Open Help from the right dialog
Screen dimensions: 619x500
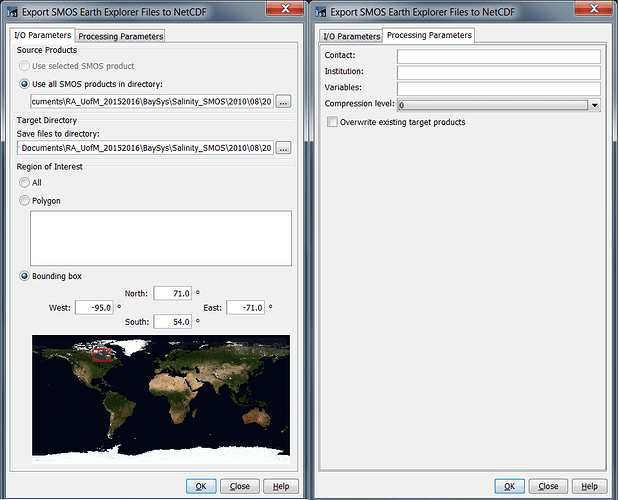[x=589, y=486]
